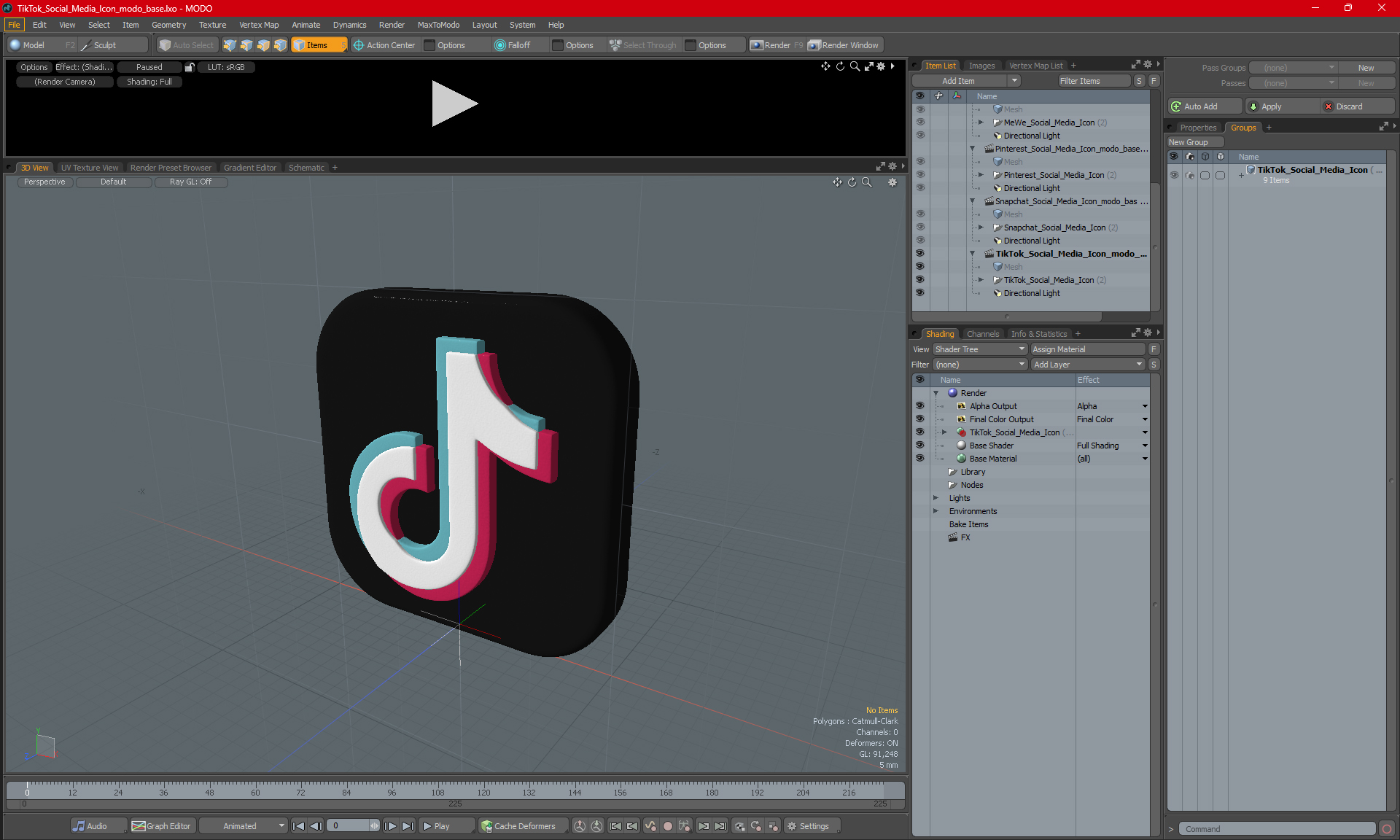1400x840 pixels.
Task: Open the Render Window
Action: point(844,45)
